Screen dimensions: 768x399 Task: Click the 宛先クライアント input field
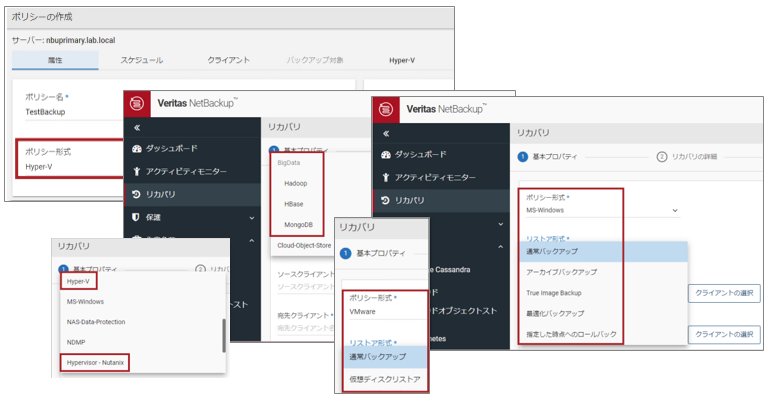[305, 328]
